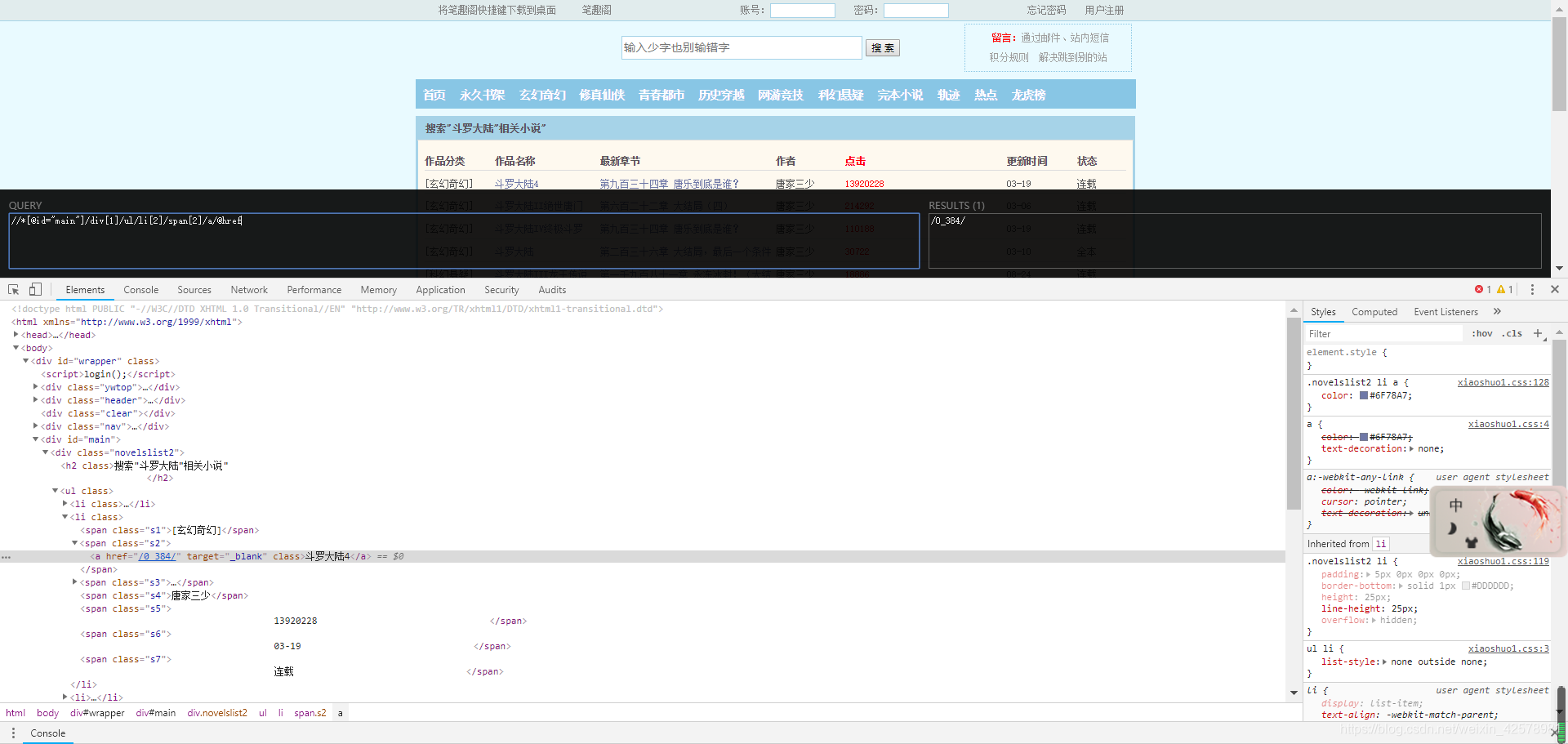Open the Memory tab
Viewport: 1568px width, 744px height.
(378, 290)
